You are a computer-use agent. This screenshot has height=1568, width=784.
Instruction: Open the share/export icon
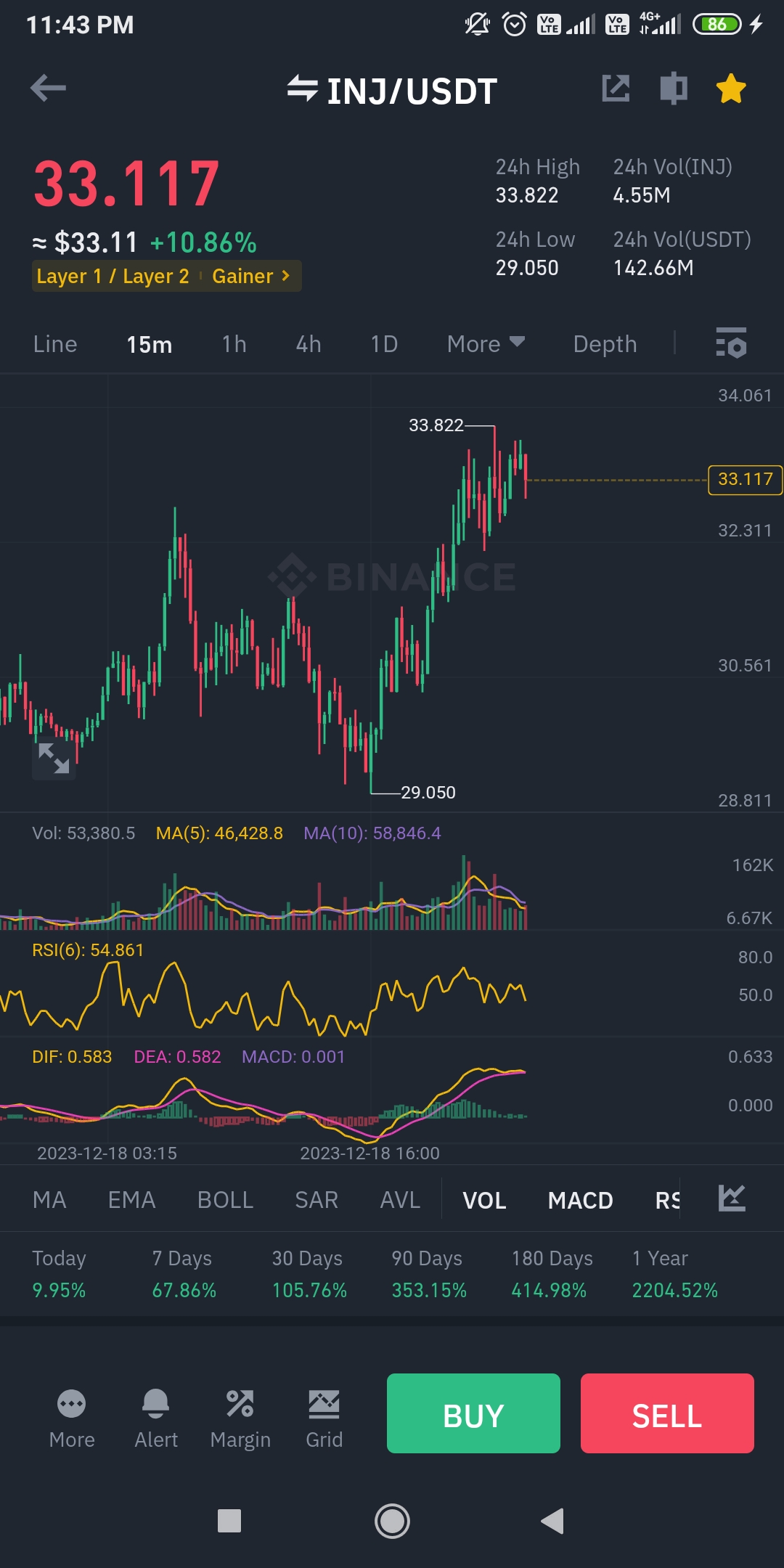click(x=616, y=89)
